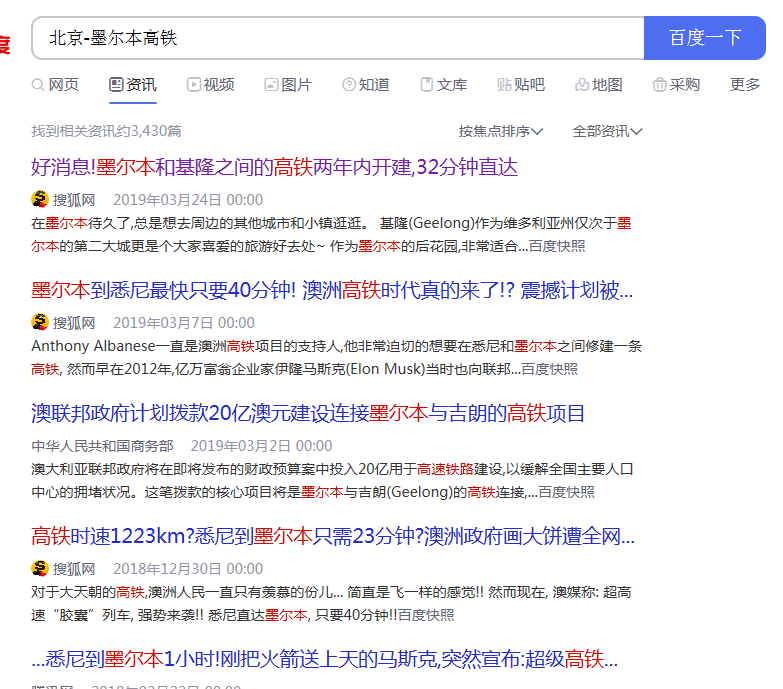The height and width of the screenshot is (689, 783).
Task: Click the picture icon beside 图片
Action: coord(271,85)
